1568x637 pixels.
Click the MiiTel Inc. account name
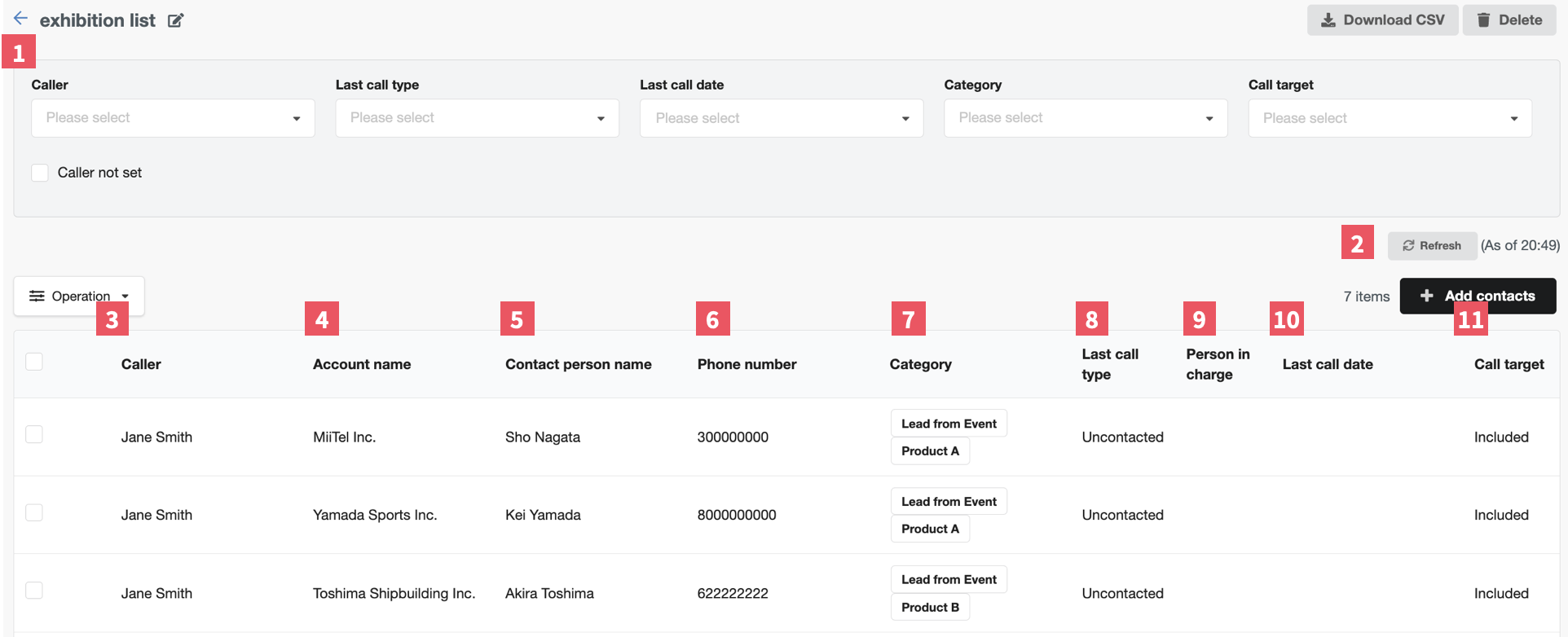(x=344, y=437)
